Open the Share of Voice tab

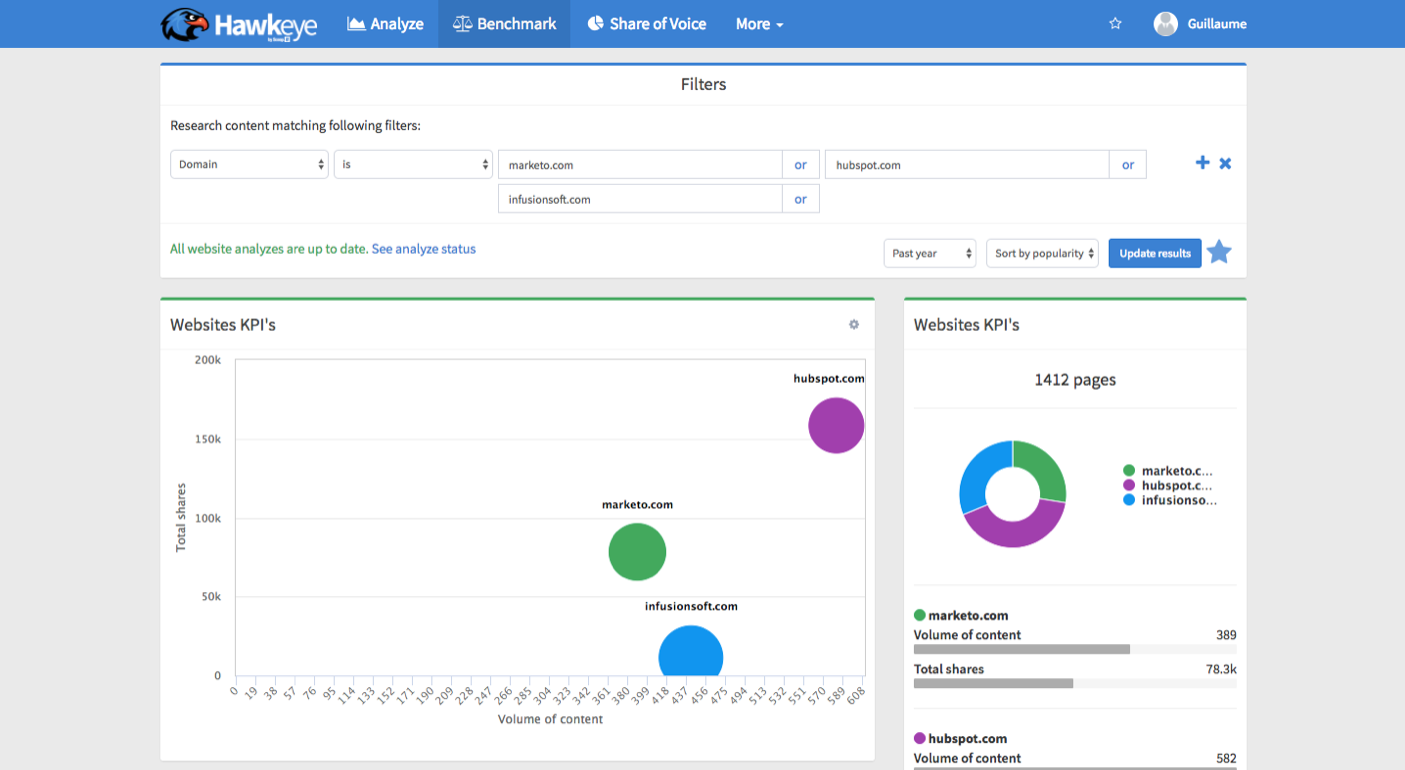pos(646,24)
